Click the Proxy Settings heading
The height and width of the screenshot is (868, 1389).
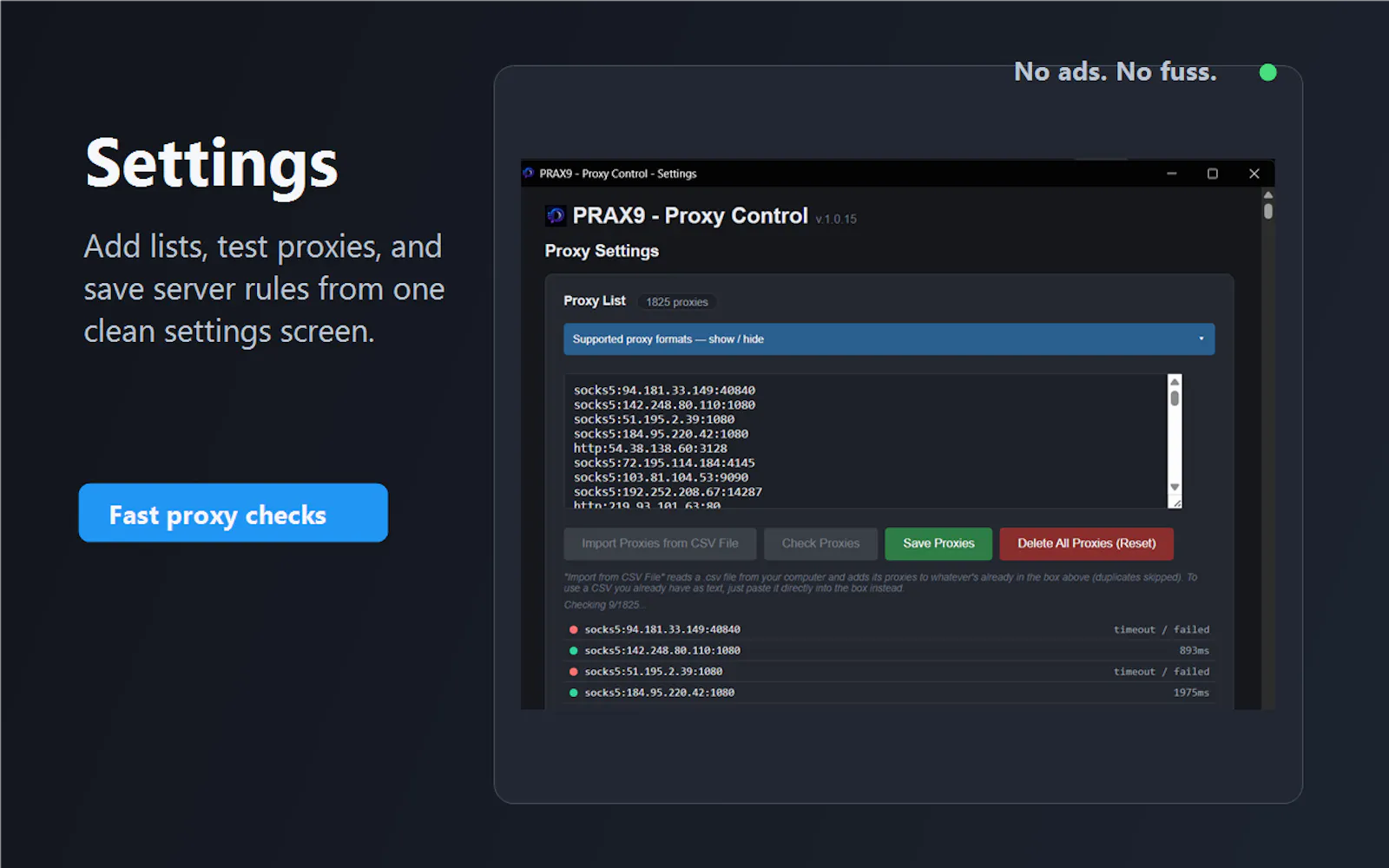pyautogui.click(x=602, y=251)
